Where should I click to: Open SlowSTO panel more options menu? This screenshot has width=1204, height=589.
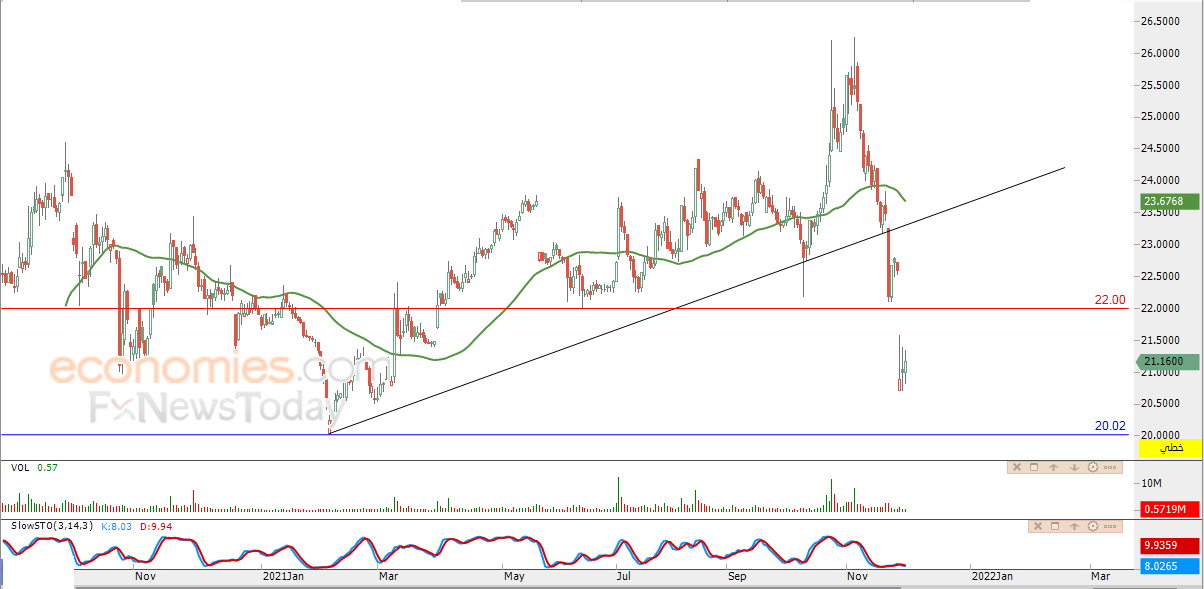click(1110, 526)
